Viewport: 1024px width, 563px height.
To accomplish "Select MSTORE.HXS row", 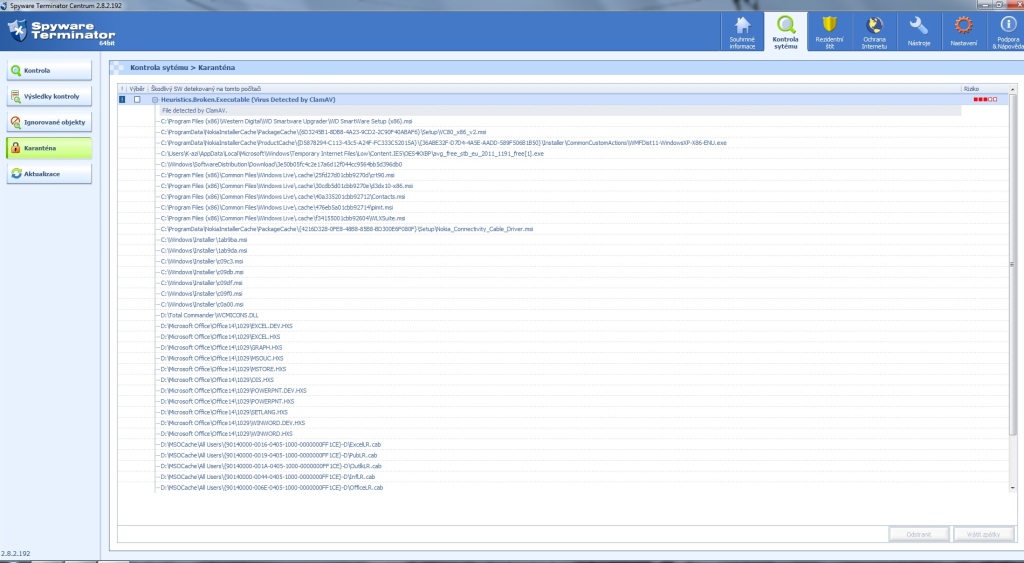I will [223, 369].
